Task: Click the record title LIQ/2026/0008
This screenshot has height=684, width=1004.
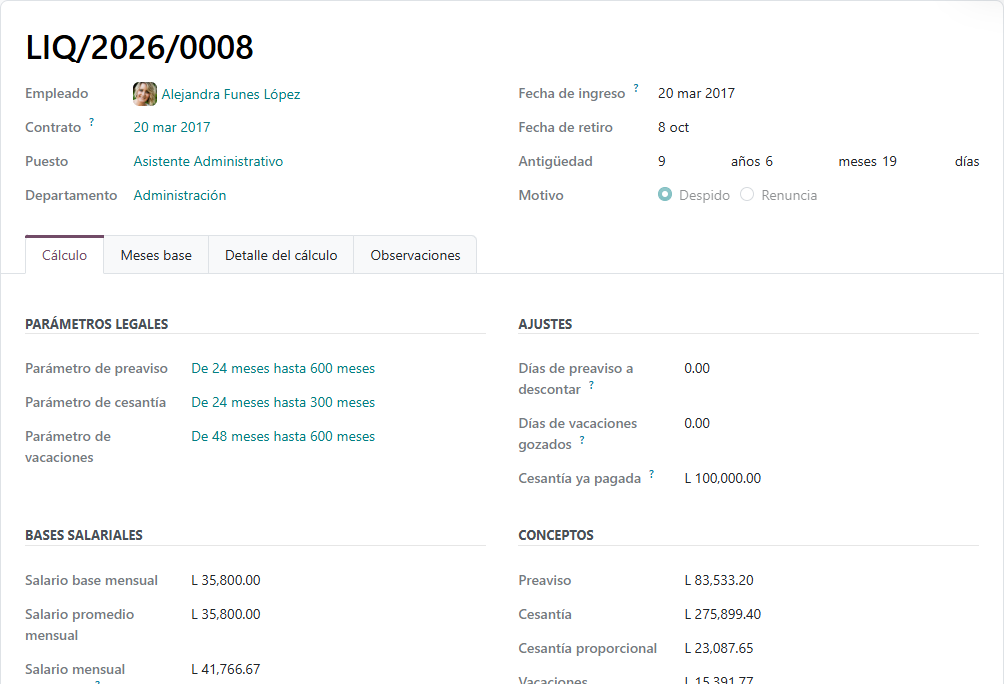Action: pyautogui.click(x=140, y=47)
